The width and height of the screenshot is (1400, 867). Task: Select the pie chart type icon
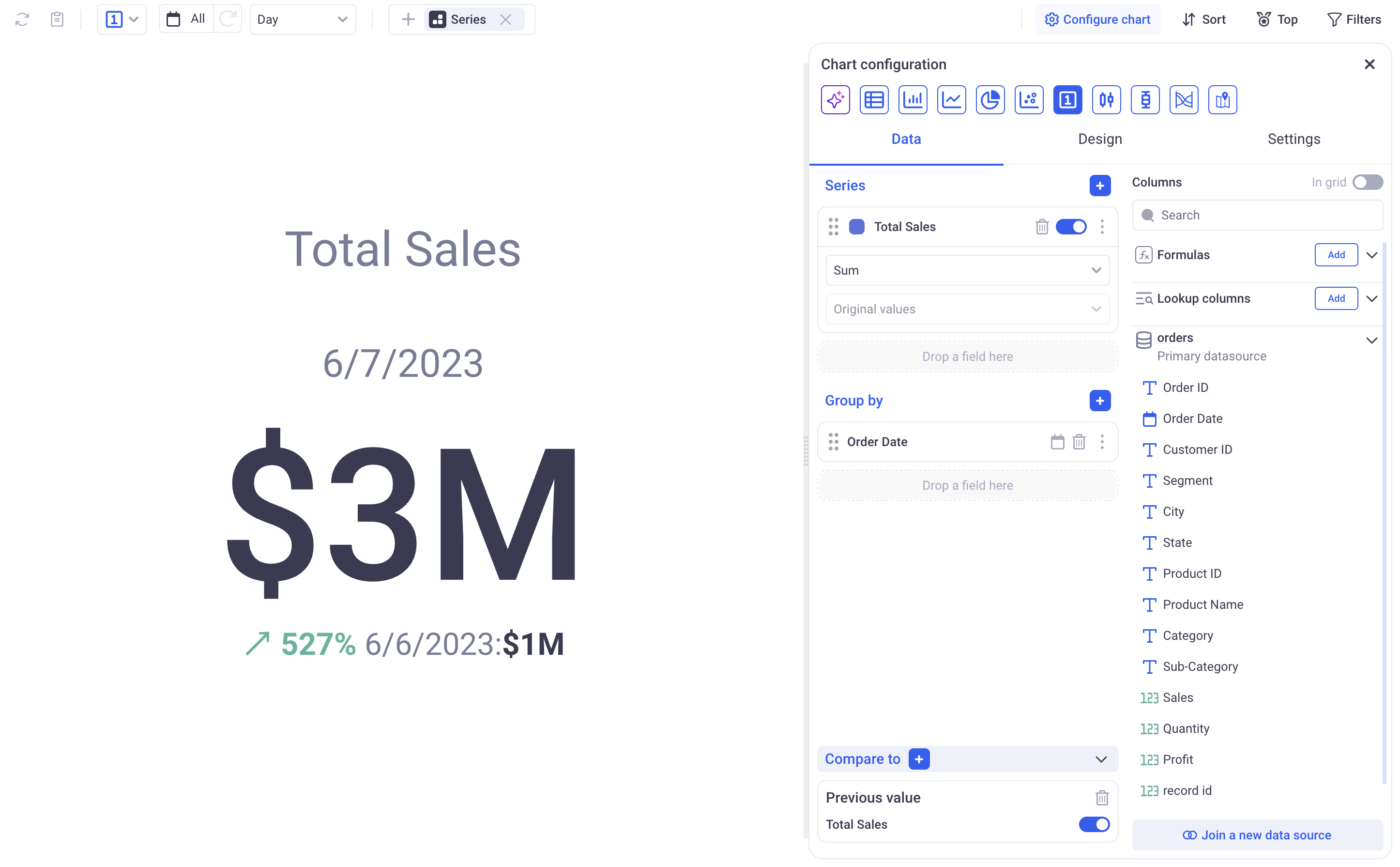pyautogui.click(x=989, y=100)
